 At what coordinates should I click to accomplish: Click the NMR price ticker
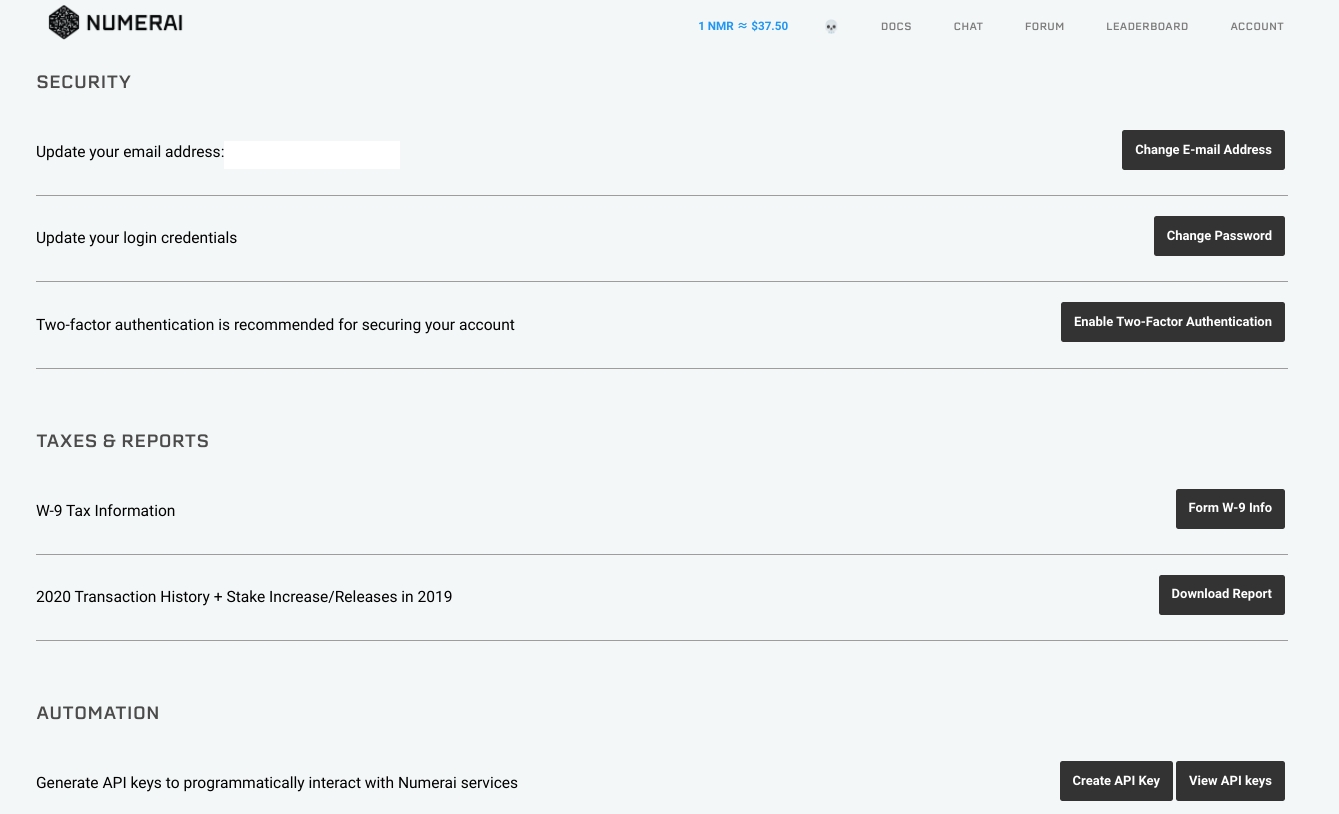tap(743, 26)
